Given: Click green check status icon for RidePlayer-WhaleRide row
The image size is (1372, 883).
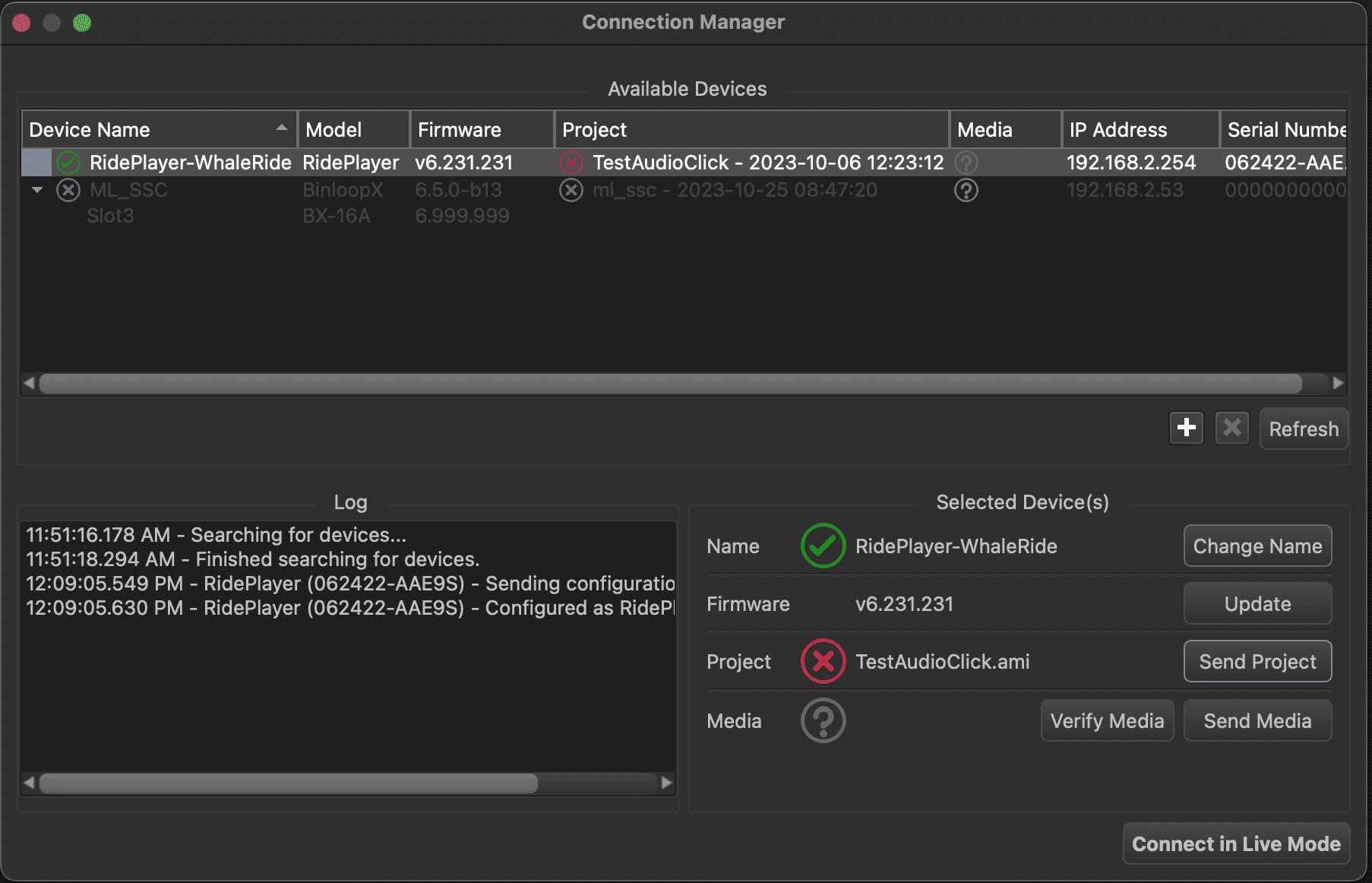Looking at the screenshot, I should coord(68,163).
